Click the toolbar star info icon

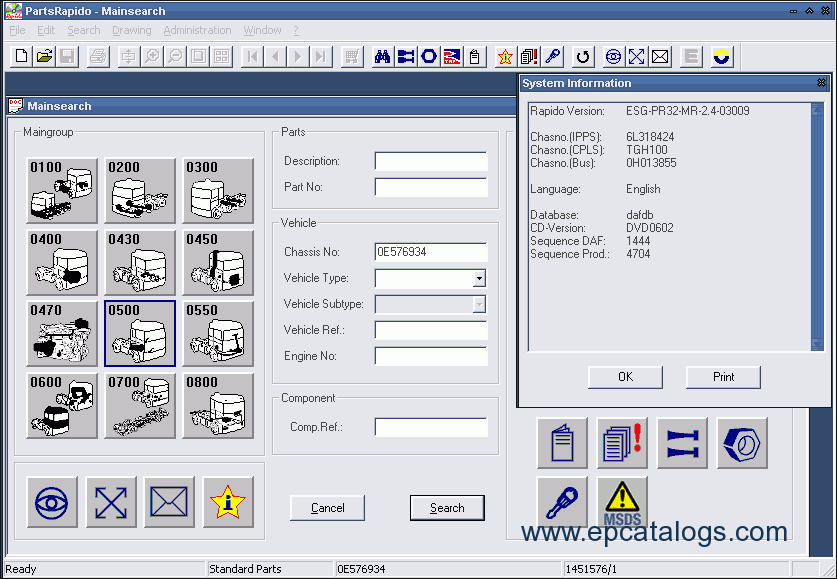click(505, 56)
